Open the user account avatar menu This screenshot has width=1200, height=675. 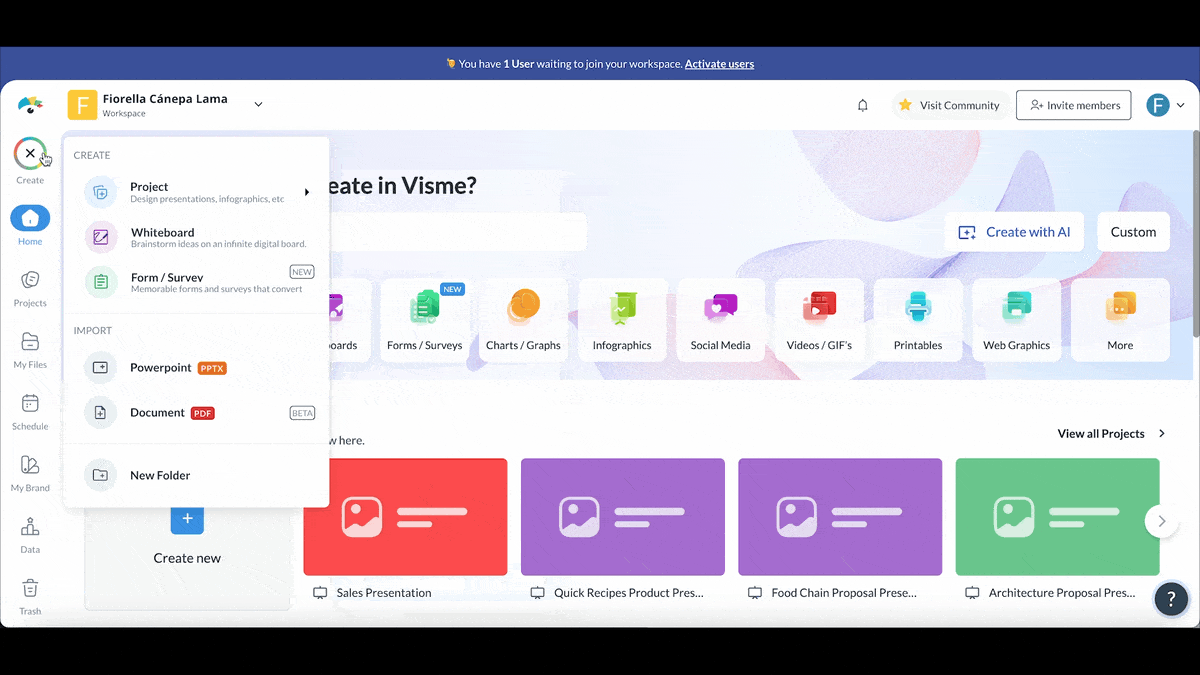(x=1165, y=105)
